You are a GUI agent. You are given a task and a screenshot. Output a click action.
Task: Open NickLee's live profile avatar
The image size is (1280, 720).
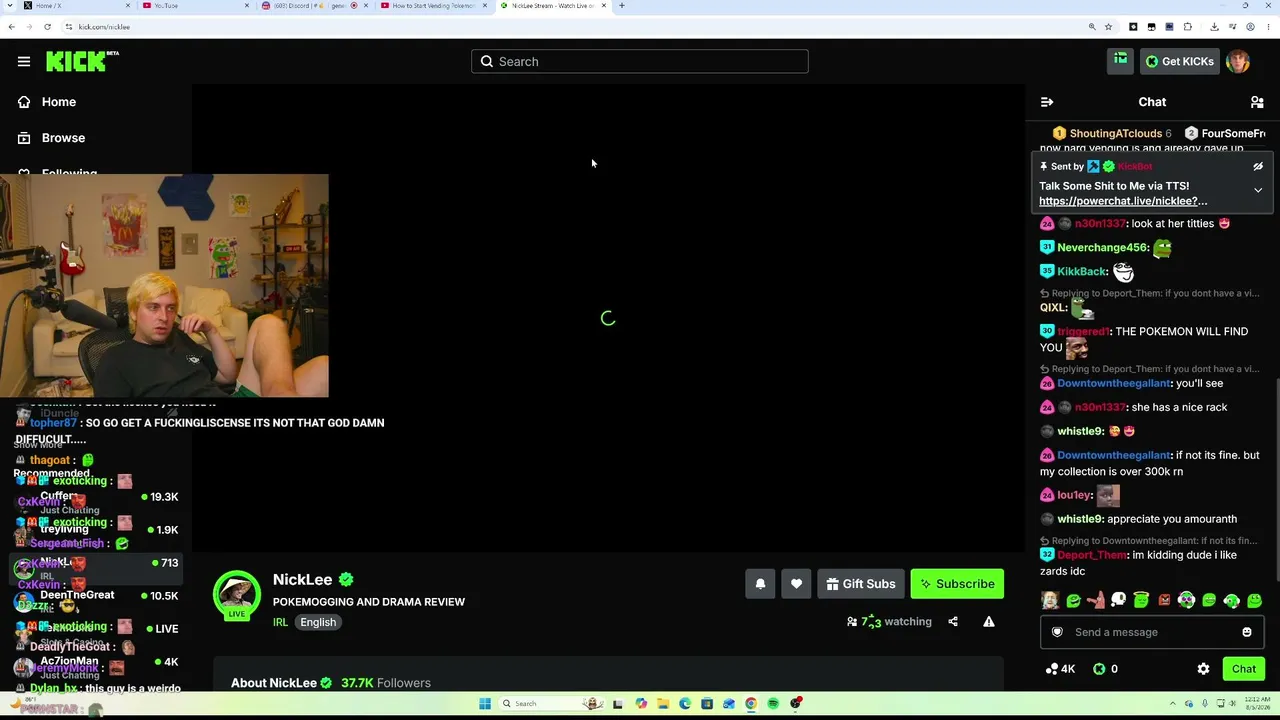coord(237,595)
